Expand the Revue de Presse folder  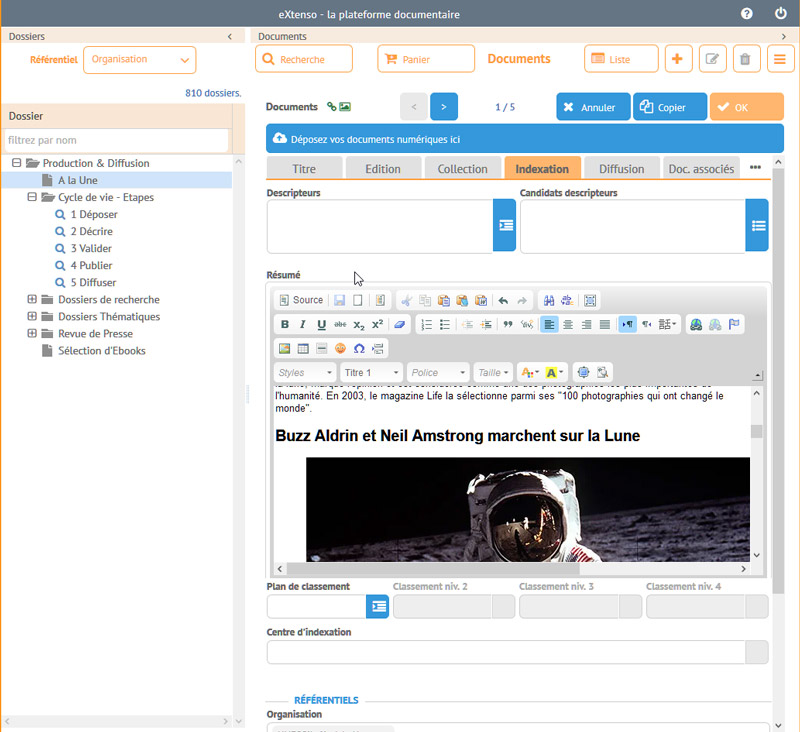point(32,333)
